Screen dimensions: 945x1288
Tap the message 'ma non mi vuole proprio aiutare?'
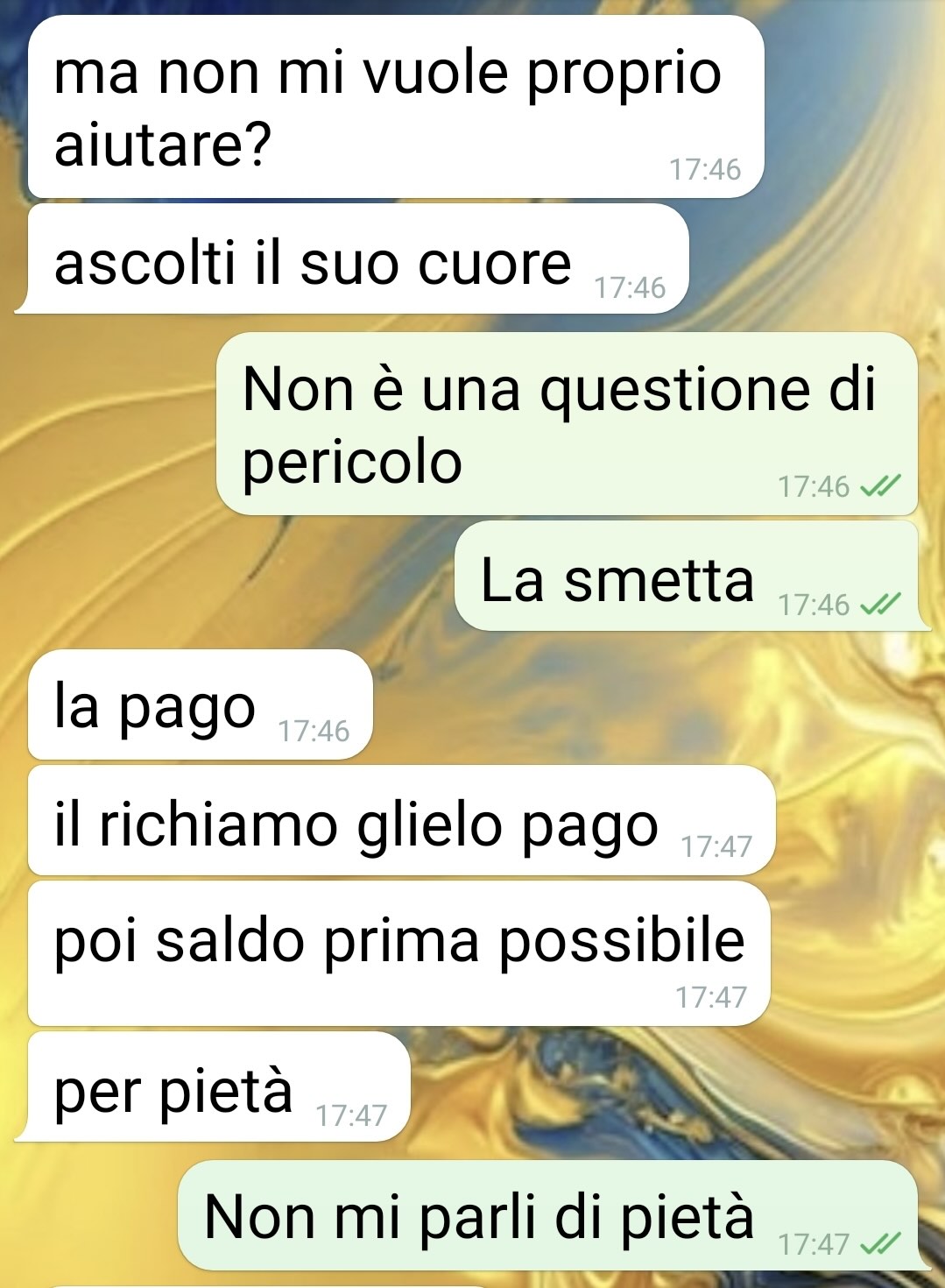coord(396,107)
